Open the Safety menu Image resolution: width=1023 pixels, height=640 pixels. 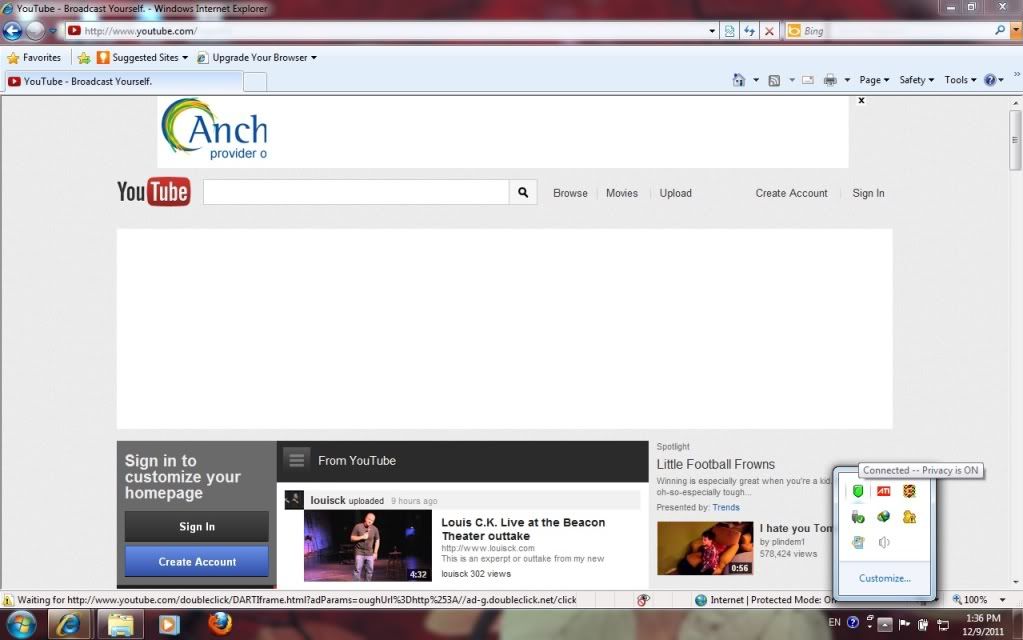pyautogui.click(x=916, y=80)
